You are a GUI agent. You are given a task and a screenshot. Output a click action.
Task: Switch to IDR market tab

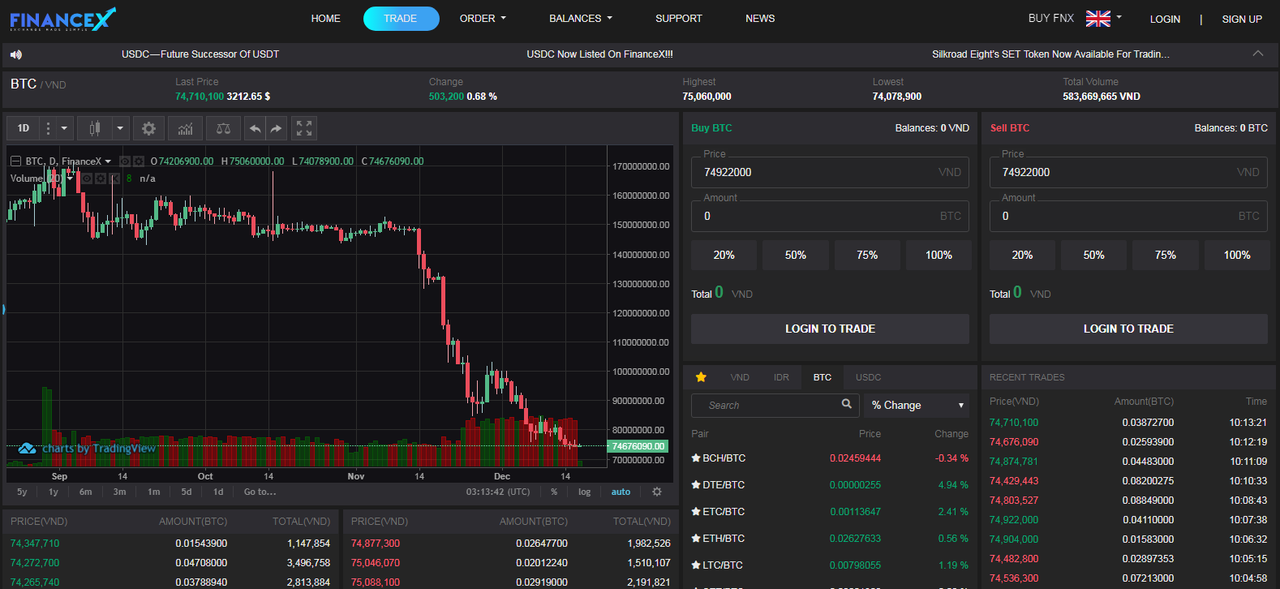(781, 377)
